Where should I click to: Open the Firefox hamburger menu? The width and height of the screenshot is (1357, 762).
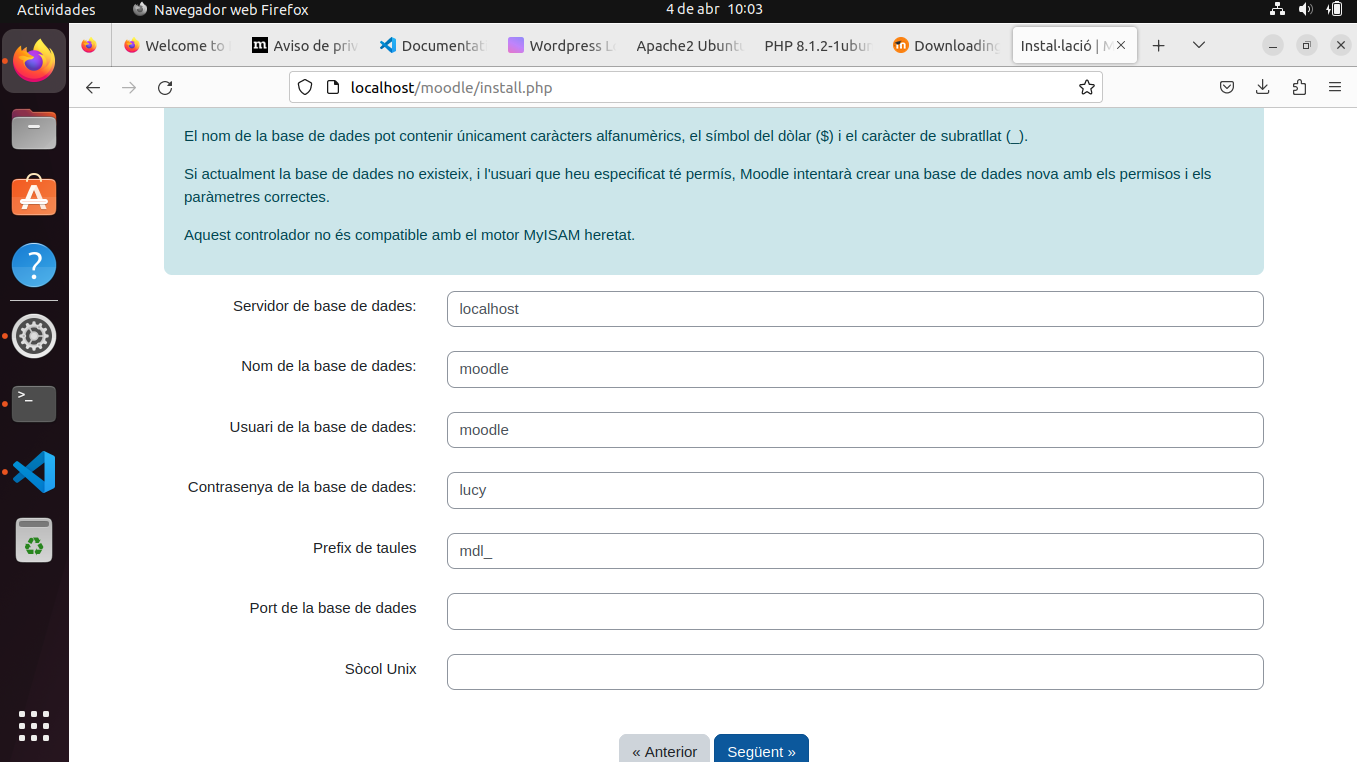click(x=1335, y=87)
